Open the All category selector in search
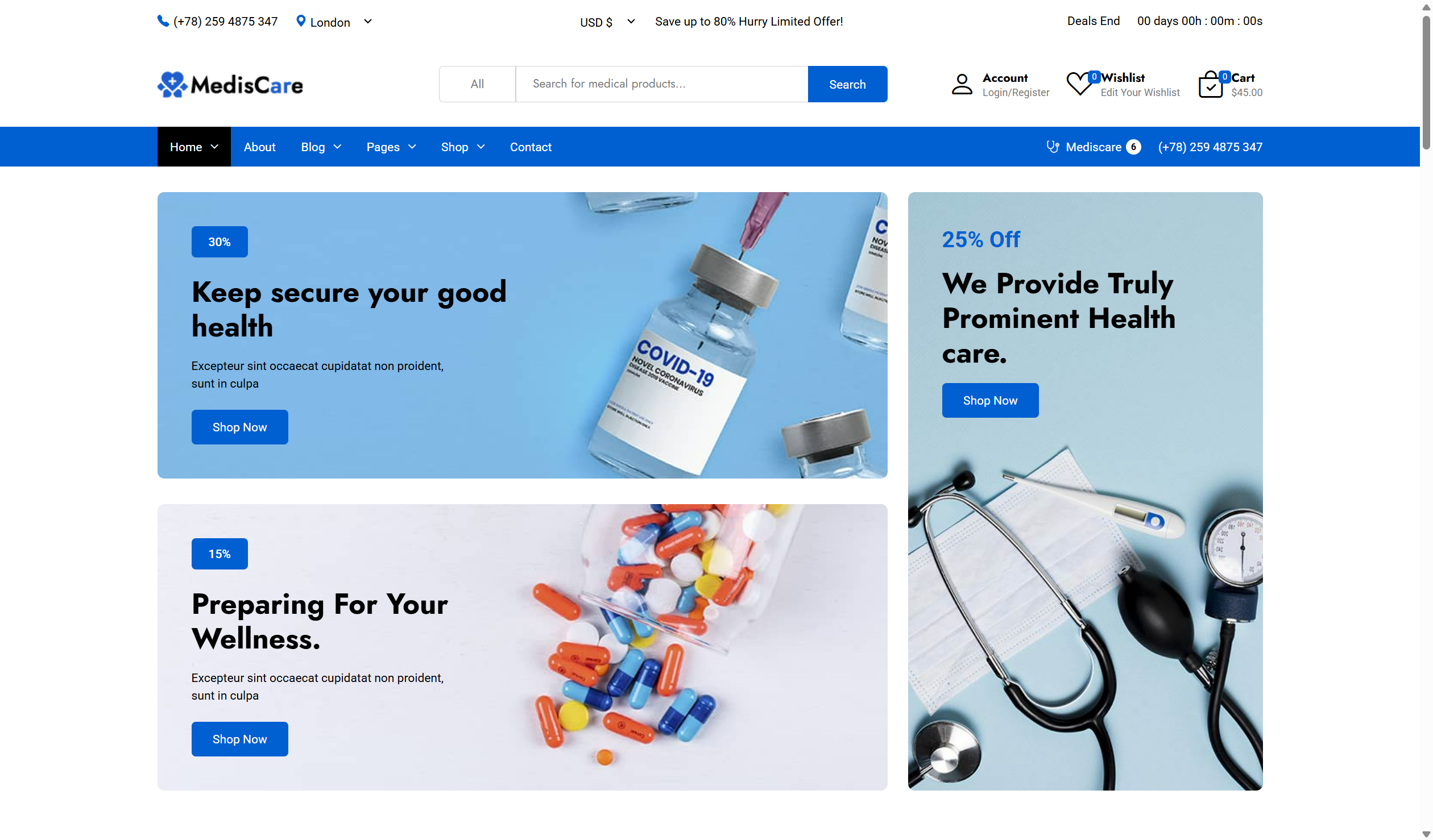 click(477, 84)
